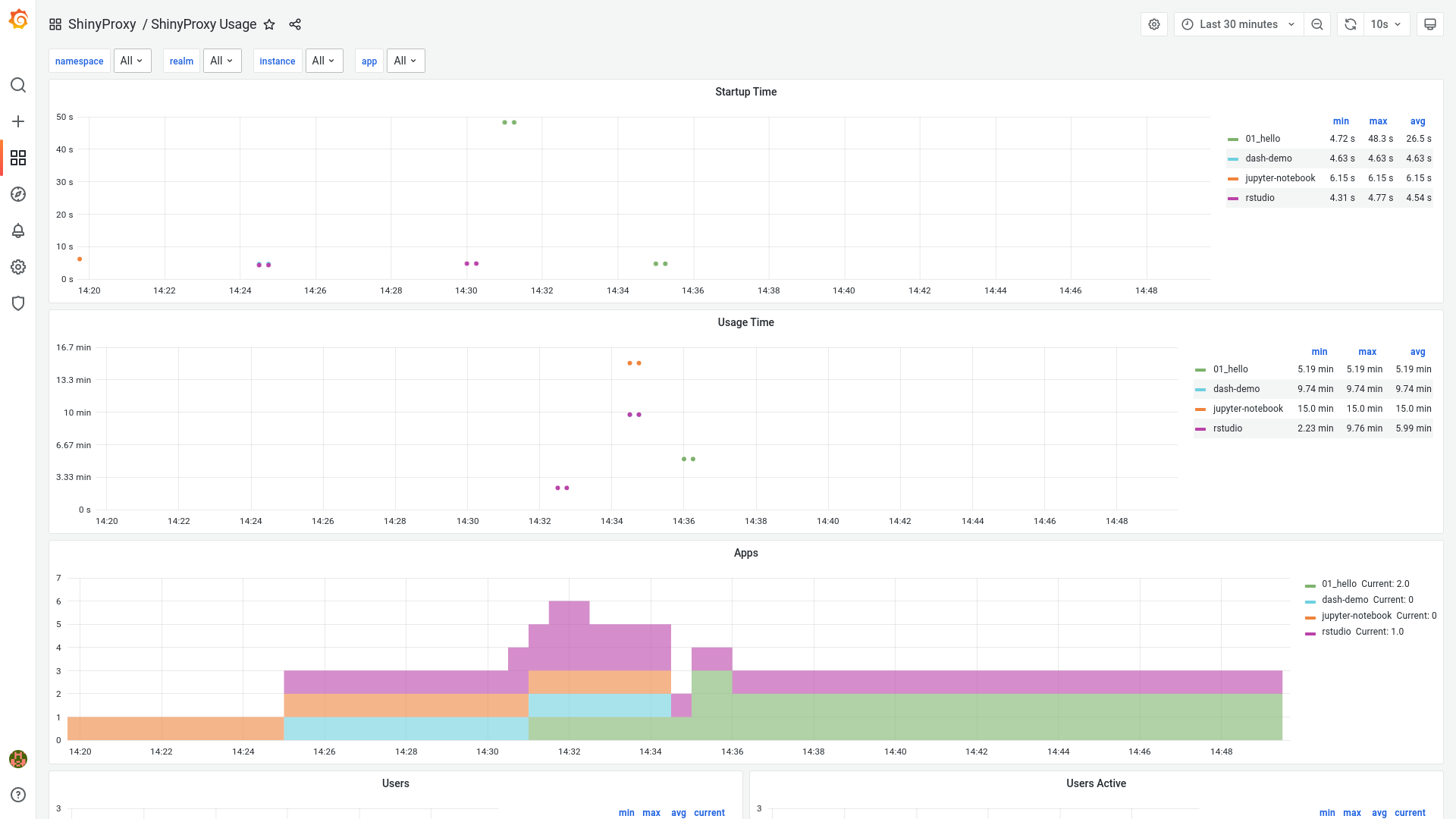
Task: Click the dashboard grid icon beside ShinyProxy
Action: click(55, 24)
